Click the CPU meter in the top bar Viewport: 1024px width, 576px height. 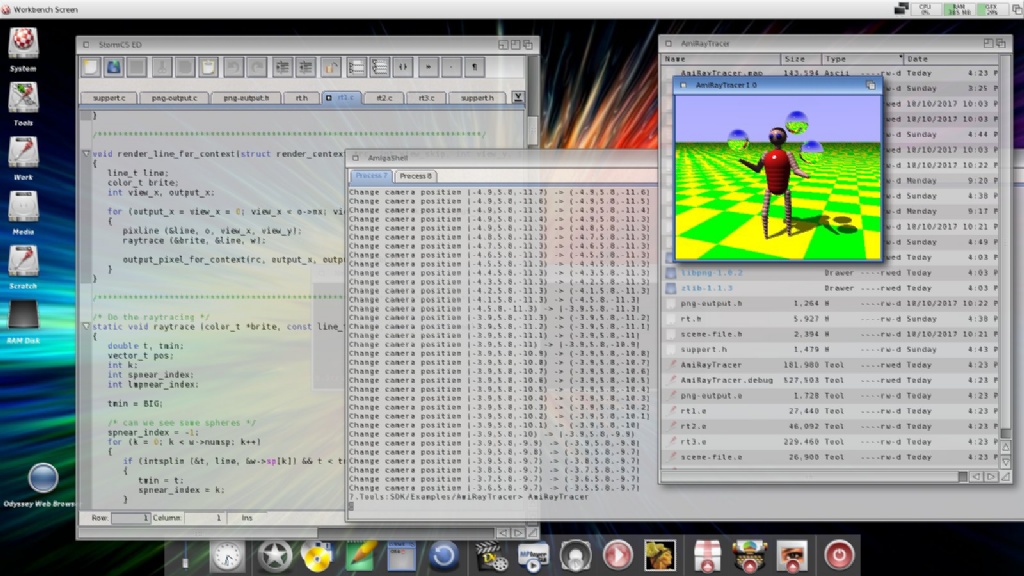pos(925,9)
